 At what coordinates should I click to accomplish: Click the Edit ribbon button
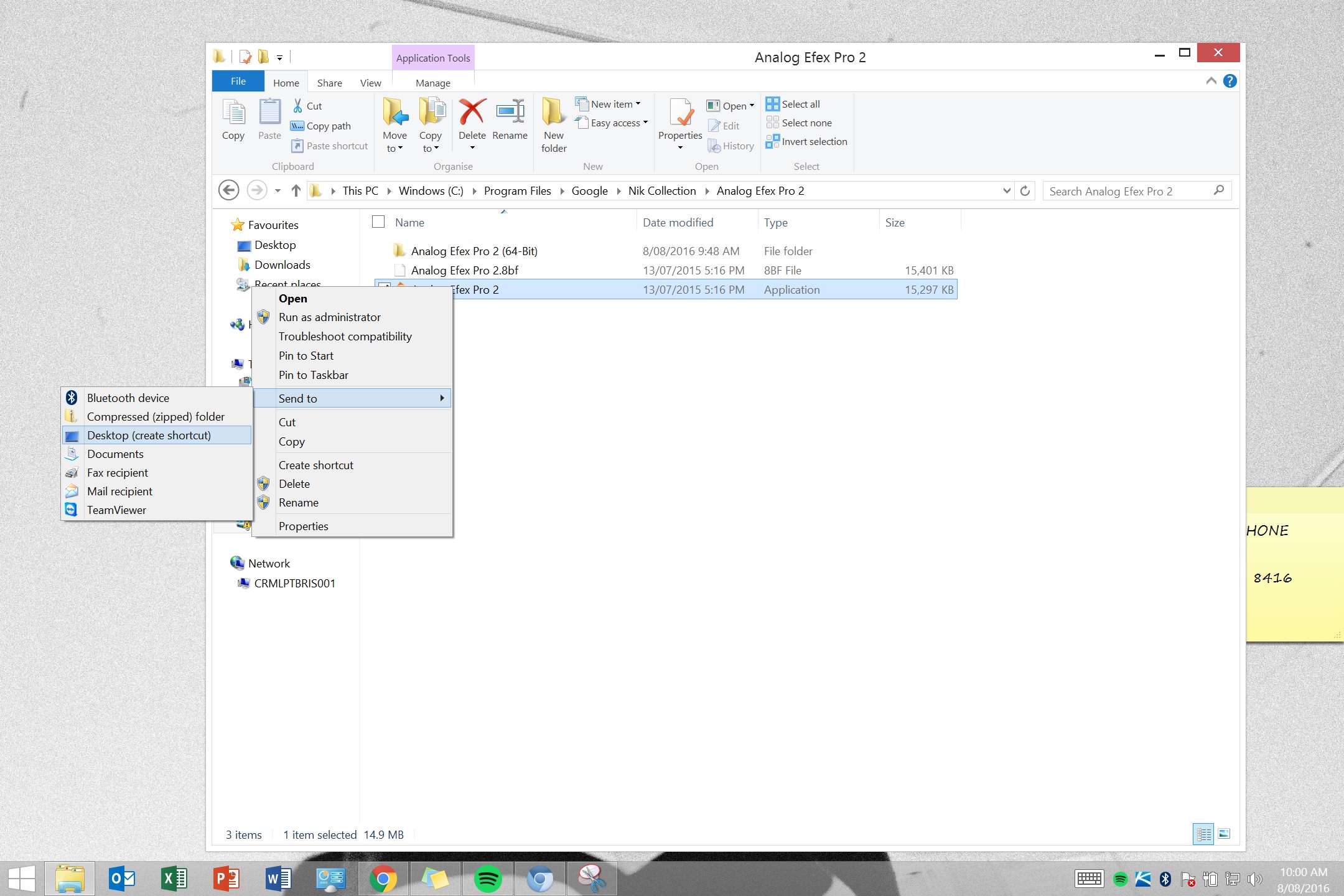click(x=724, y=126)
